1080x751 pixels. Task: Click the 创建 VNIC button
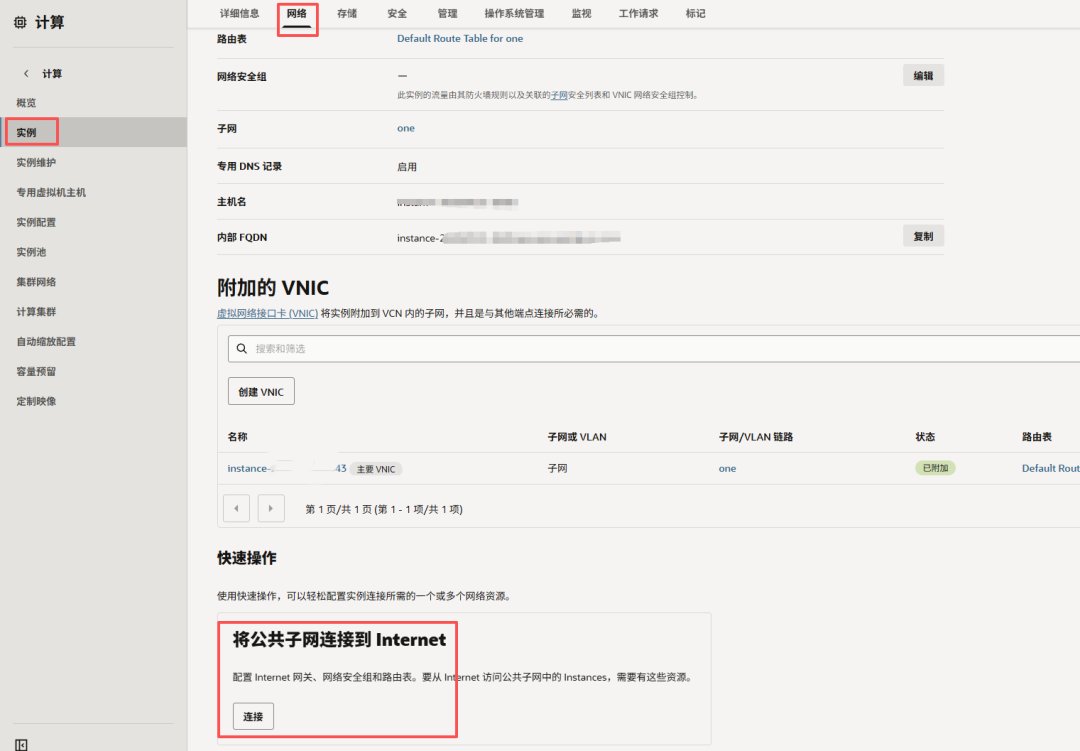tap(261, 391)
